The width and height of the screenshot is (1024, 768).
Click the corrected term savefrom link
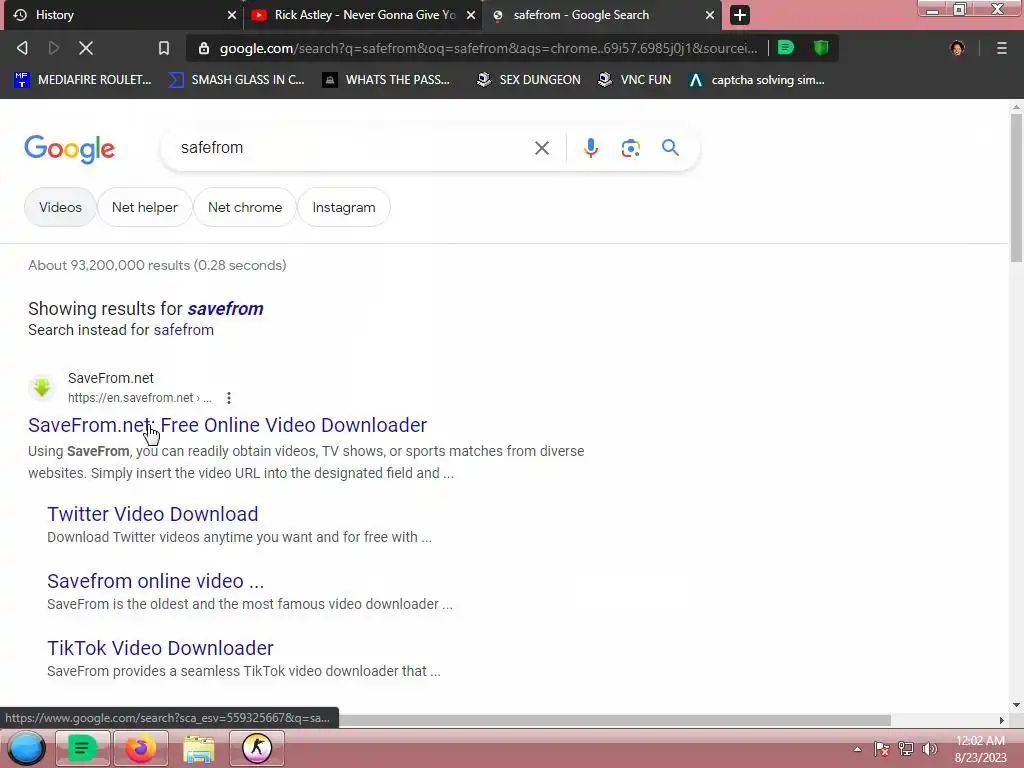pos(225,308)
